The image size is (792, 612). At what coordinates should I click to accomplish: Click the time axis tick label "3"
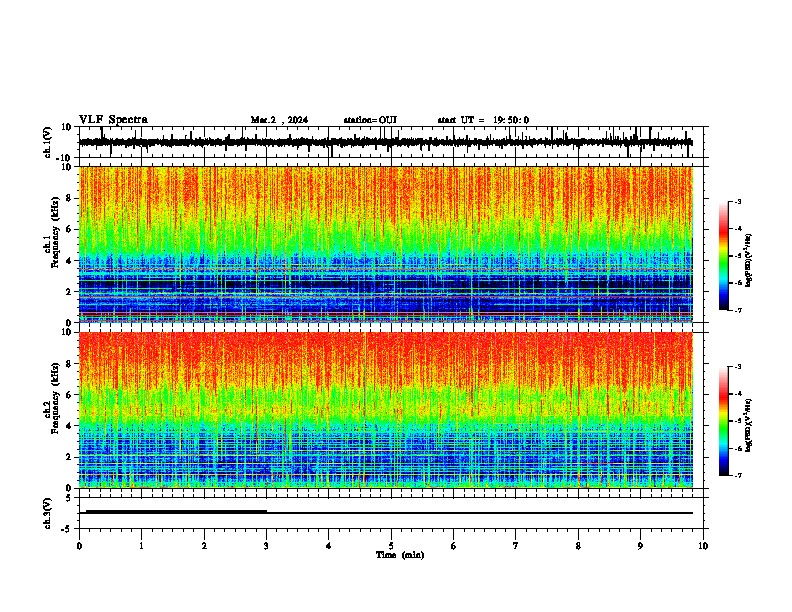pos(266,546)
